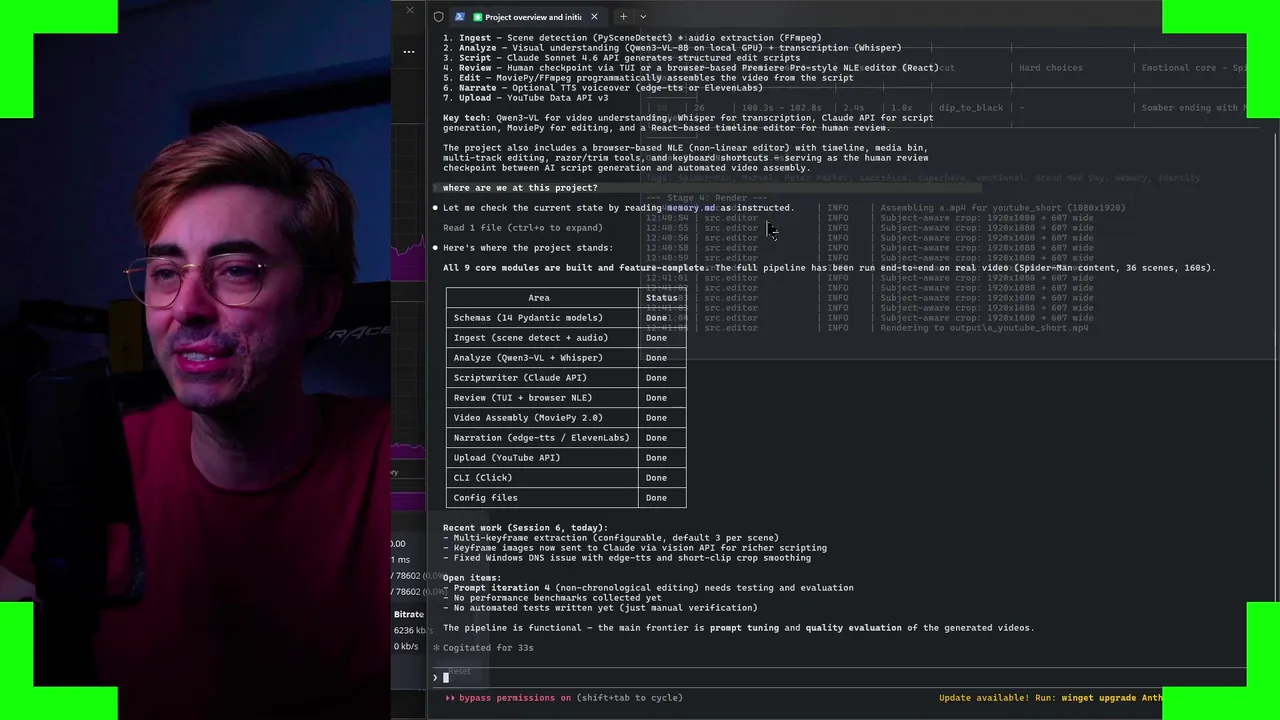Click the 'Update available! Run: winget upgrade' notice
Viewport: 1280px width, 720px height.
click(x=1050, y=698)
